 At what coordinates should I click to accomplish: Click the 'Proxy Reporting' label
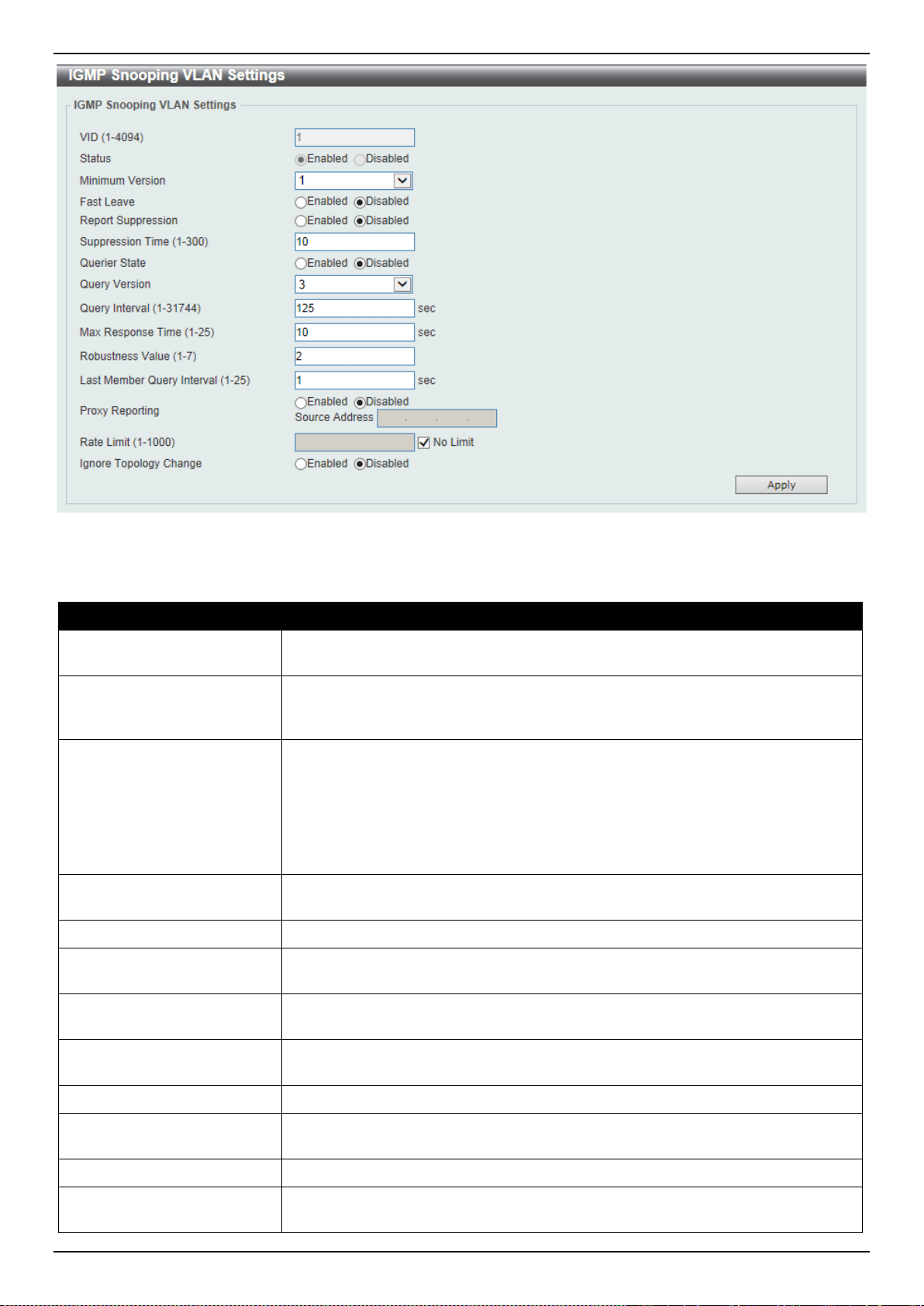pyautogui.click(x=119, y=411)
